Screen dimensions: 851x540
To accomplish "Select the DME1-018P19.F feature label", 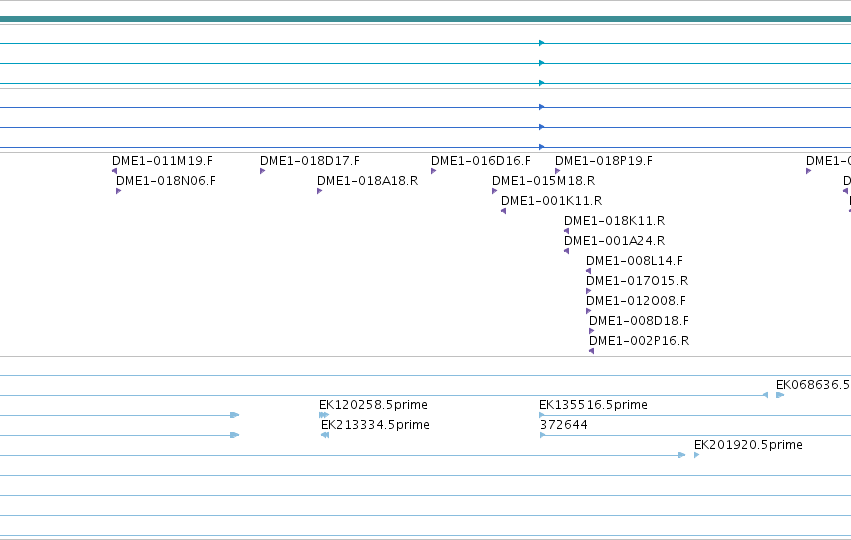I will coord(604,161).
